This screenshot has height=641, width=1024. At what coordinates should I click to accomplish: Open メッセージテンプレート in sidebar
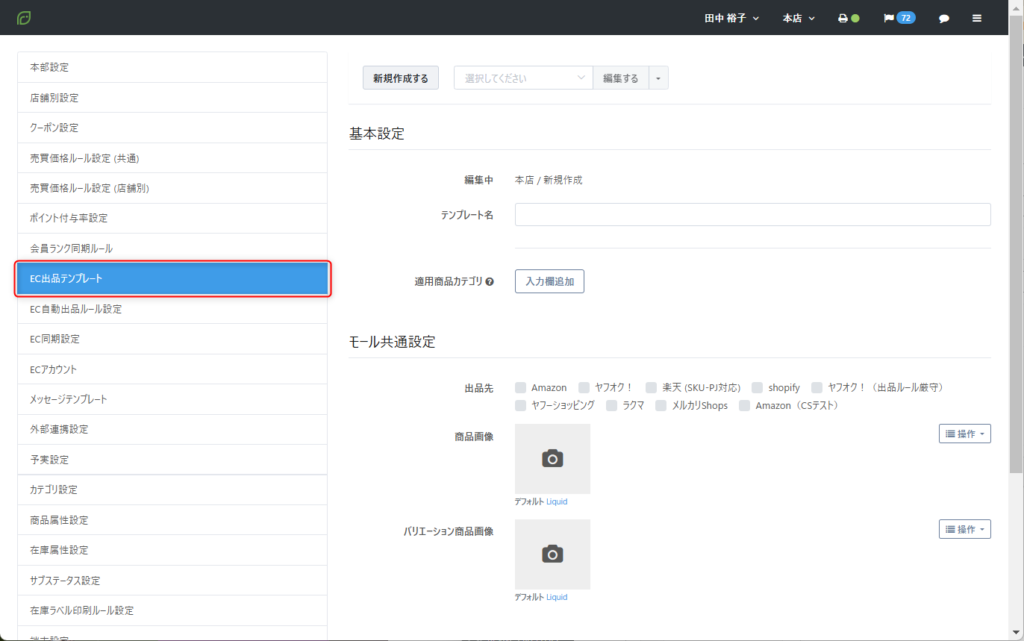(x=172, y=399)
